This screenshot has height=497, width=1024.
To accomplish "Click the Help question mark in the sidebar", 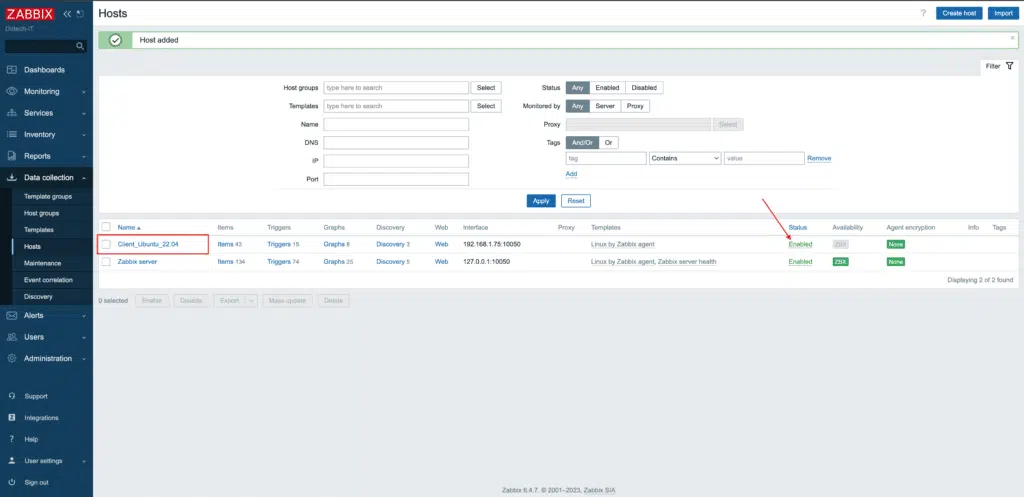I will pyautogui.click(x=12, y=440).
